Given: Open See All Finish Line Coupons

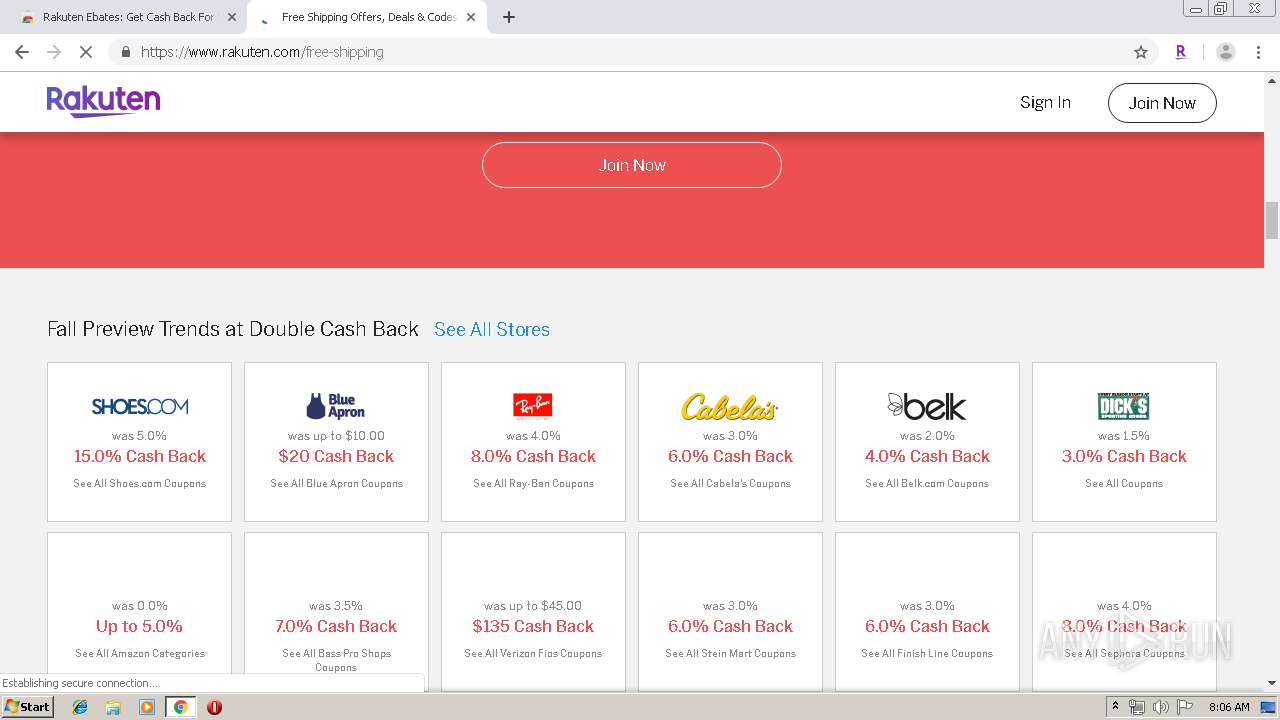Looking at the screenshot, I should (927, 653).
